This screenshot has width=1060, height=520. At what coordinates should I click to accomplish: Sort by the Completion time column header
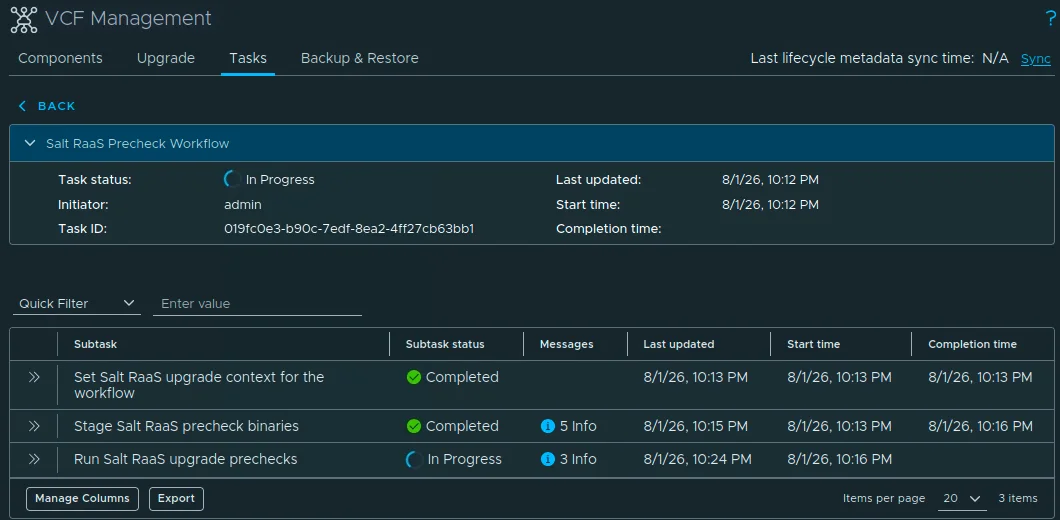tap(972, 344)
